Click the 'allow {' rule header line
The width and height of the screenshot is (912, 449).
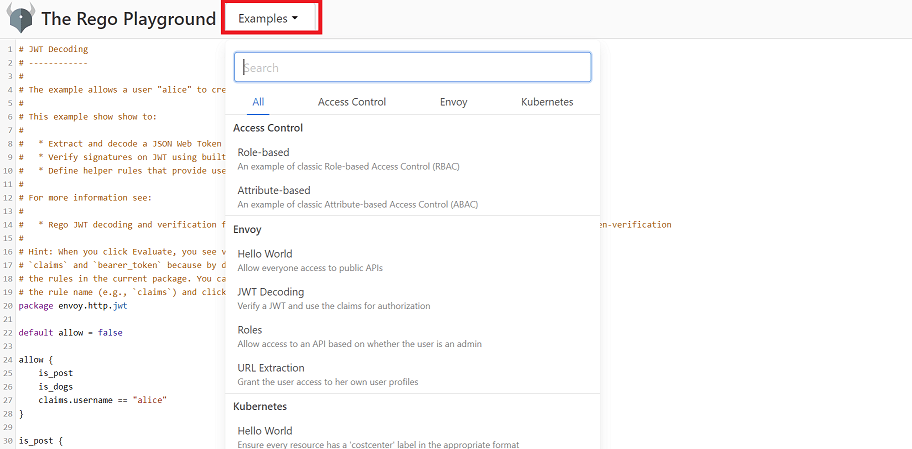pos(36,359)
